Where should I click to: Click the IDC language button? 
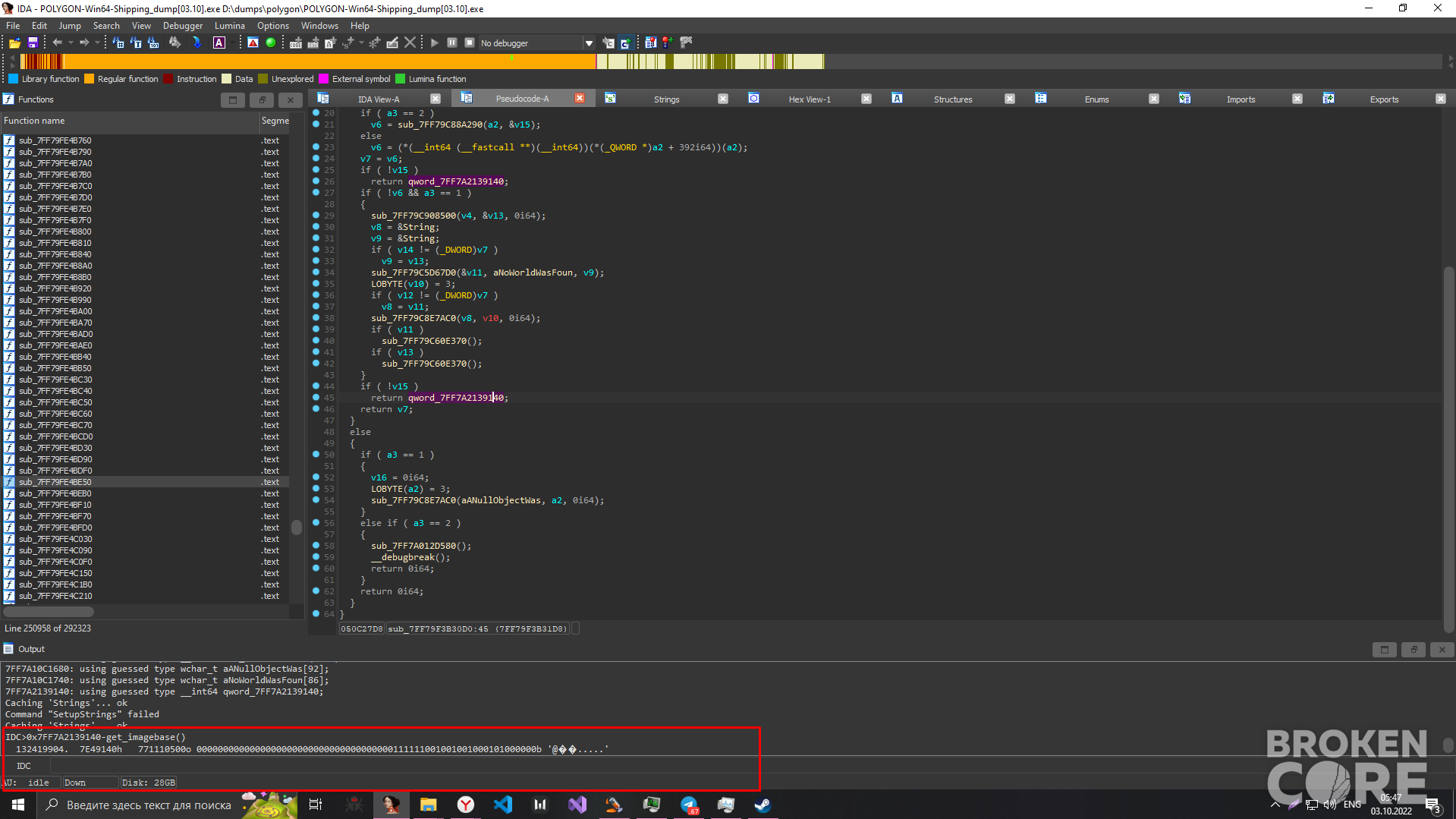coord(24,766)
